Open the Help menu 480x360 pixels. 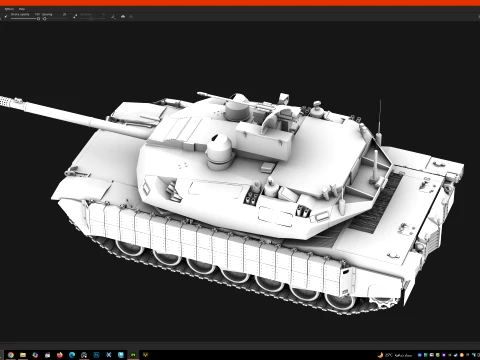click(22, 9)
